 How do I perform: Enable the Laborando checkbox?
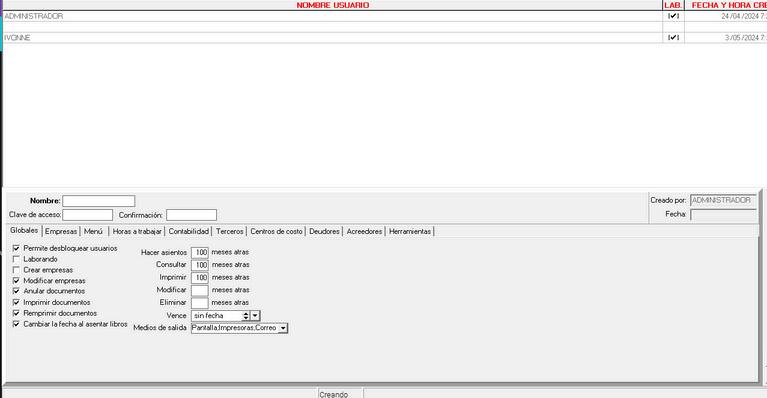click(x=16, y=259)
